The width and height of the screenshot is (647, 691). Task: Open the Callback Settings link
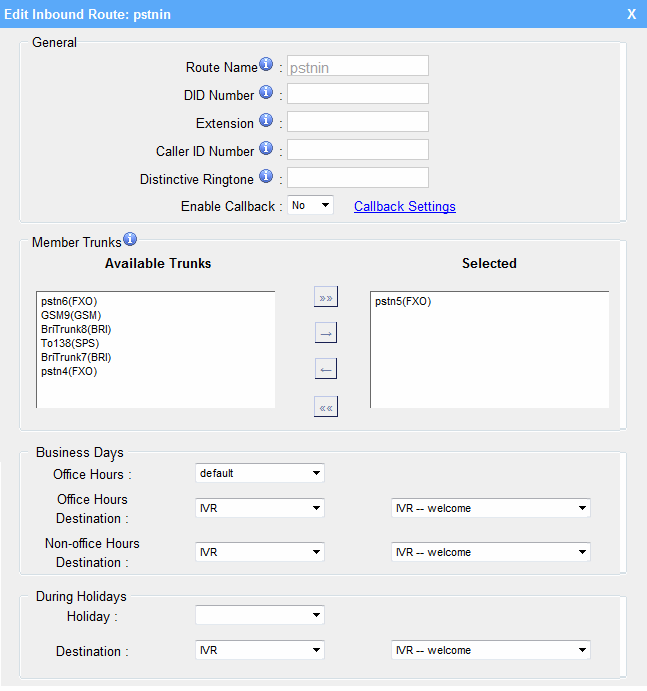[x=404, y=207]
